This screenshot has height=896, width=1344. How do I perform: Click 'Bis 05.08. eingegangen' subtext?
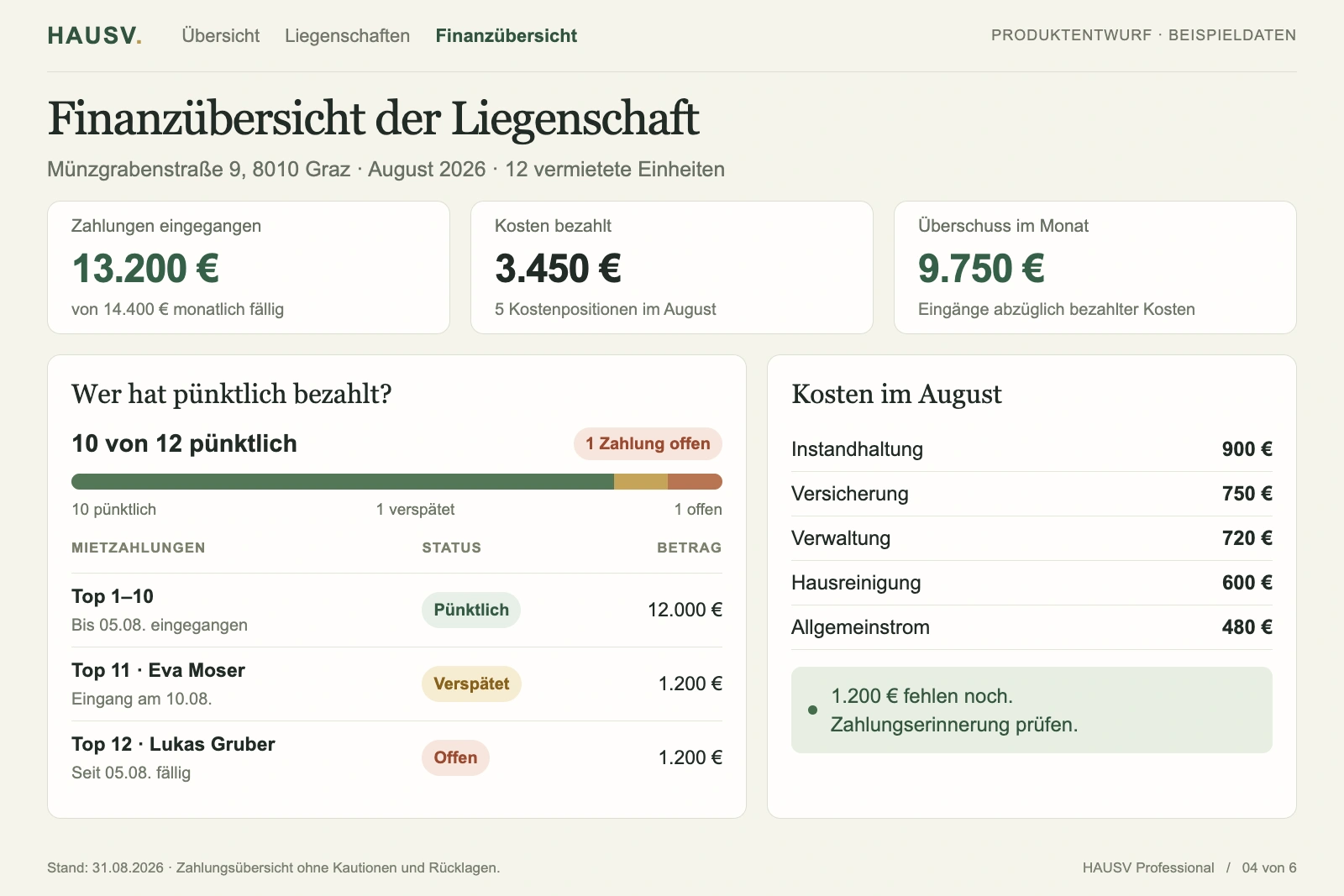click(160, 625)
